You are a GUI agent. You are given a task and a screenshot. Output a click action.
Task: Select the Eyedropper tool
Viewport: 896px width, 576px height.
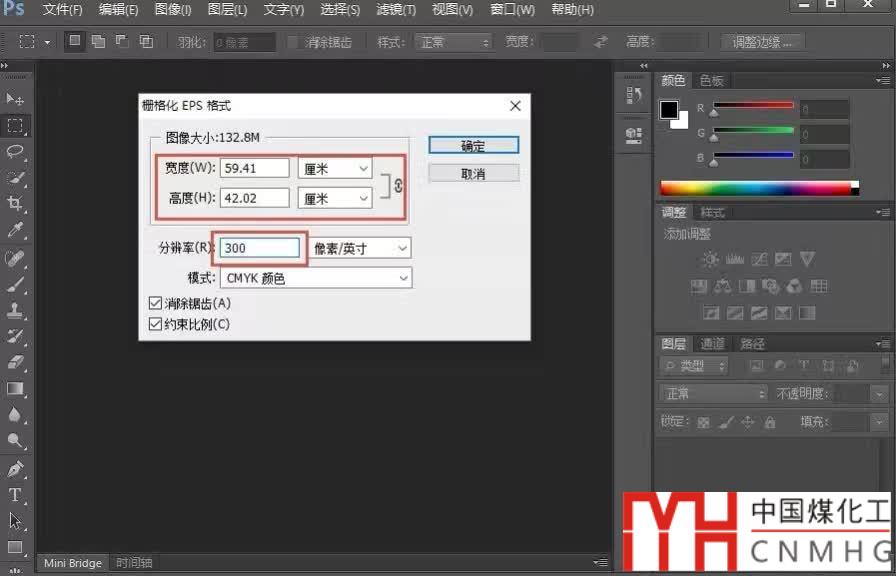tap(15, 231)
